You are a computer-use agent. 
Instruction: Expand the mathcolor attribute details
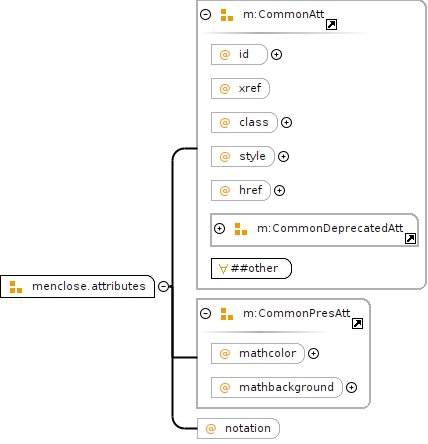313,353
